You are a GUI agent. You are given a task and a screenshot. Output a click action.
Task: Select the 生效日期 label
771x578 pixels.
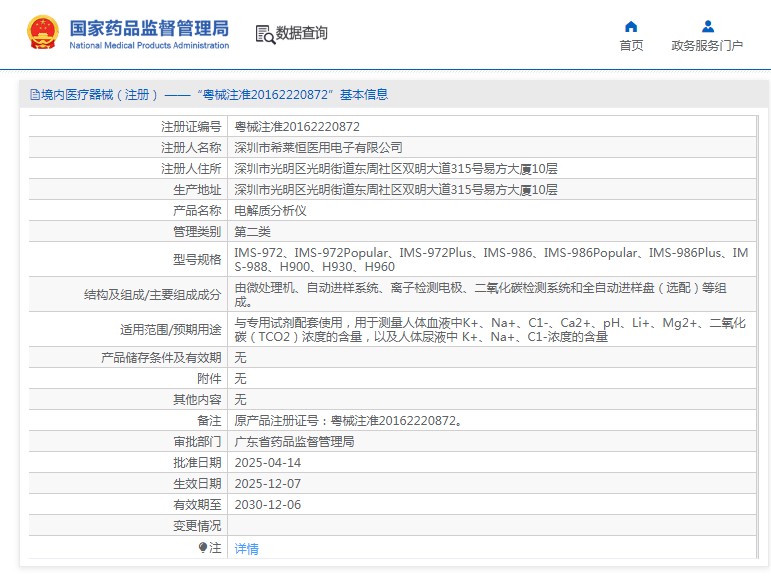(197, 484)
